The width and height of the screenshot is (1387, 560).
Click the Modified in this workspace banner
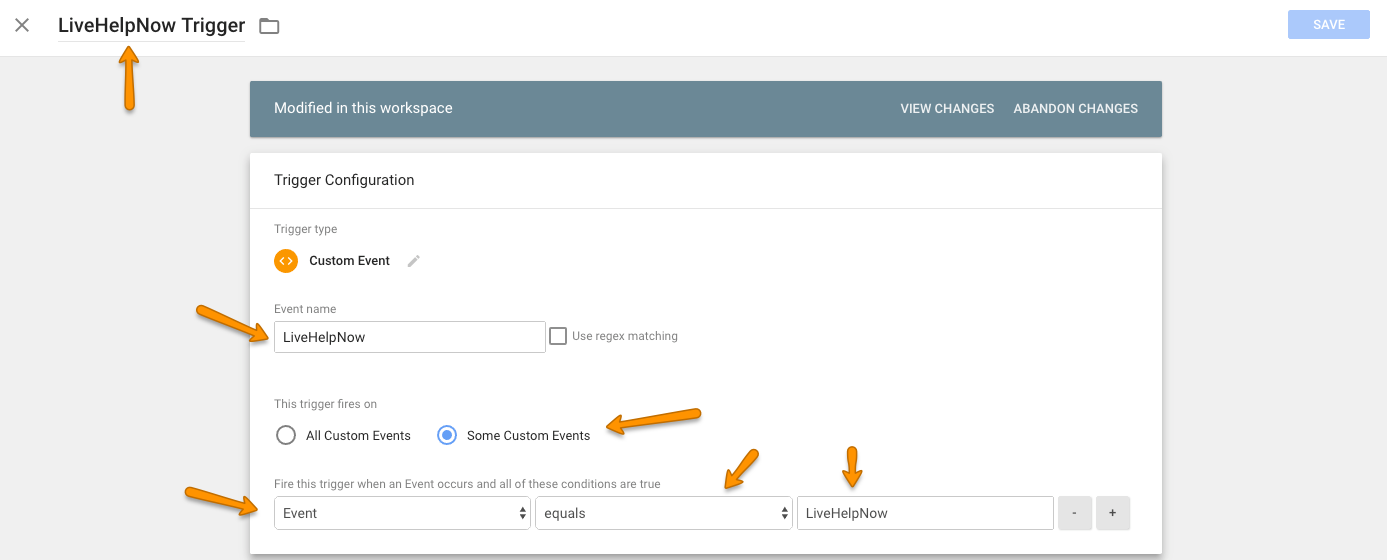coord(706,109)
